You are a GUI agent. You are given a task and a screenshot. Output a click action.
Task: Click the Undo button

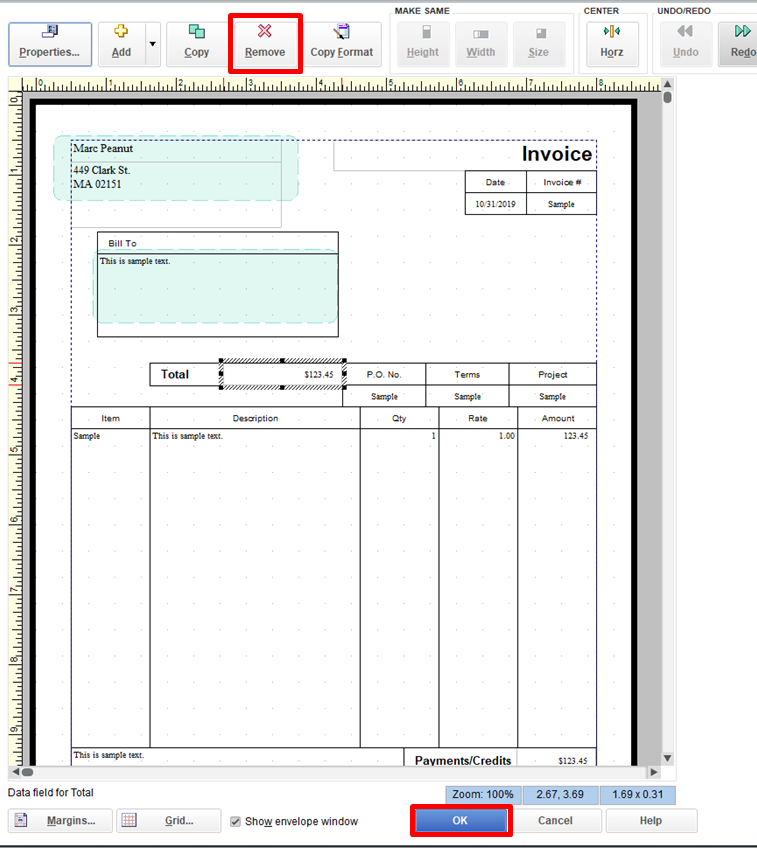click(x=686, y=44)
